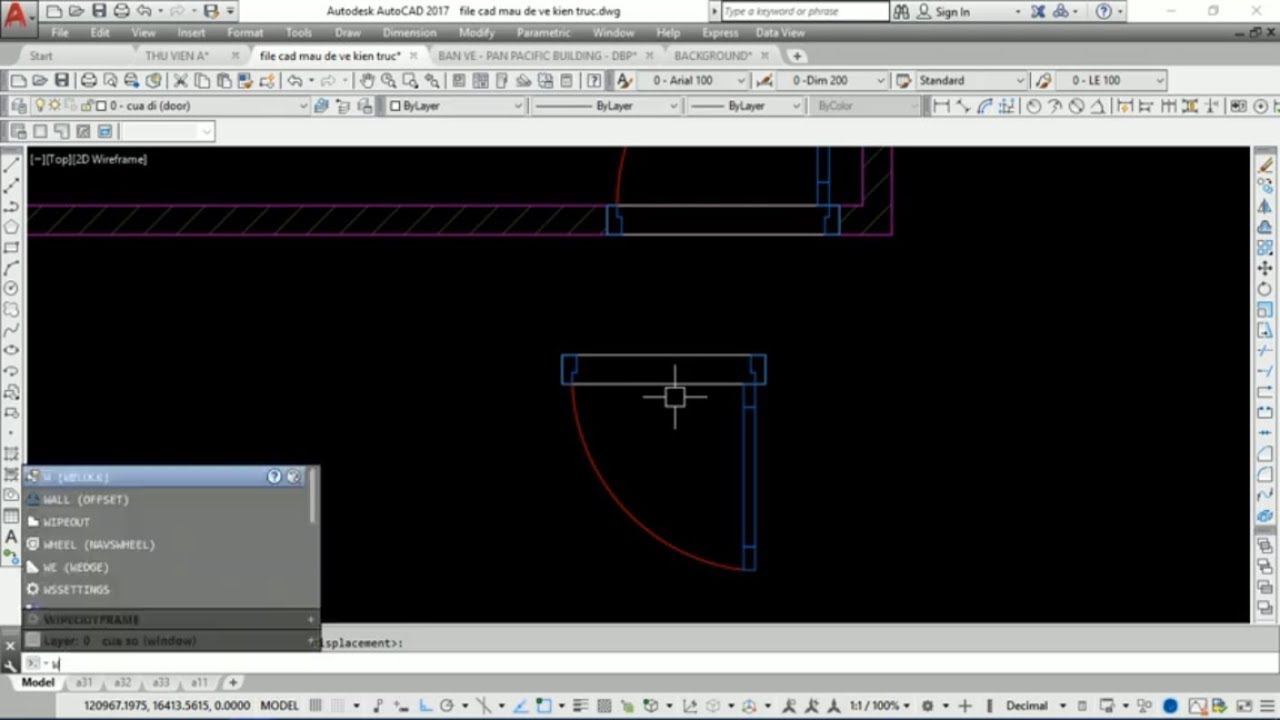Click the Layer Properties Manager icon
The width and height of the screenshot is (1280, 720).
click(18, 106)
